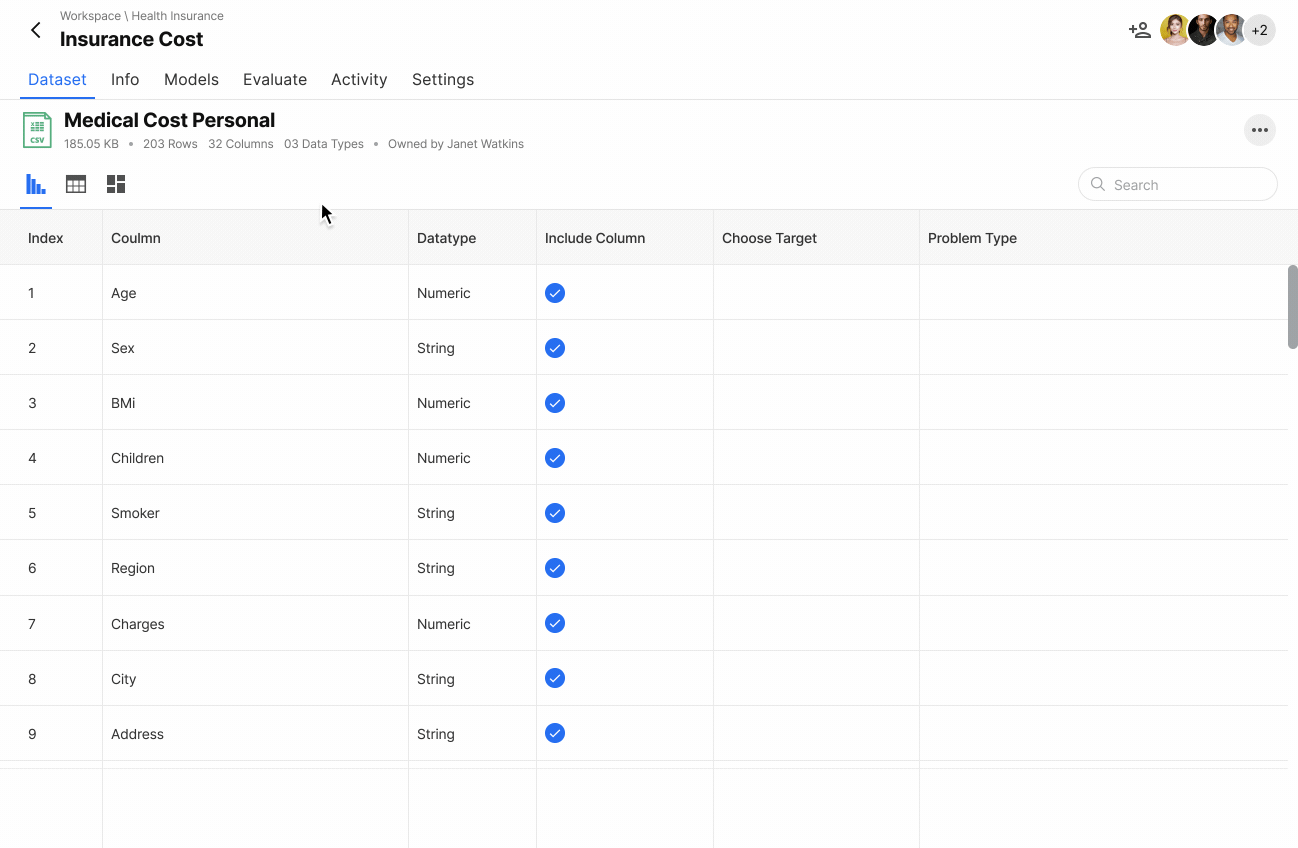Click the 203 Rows metadata text

tap(170, 144)
